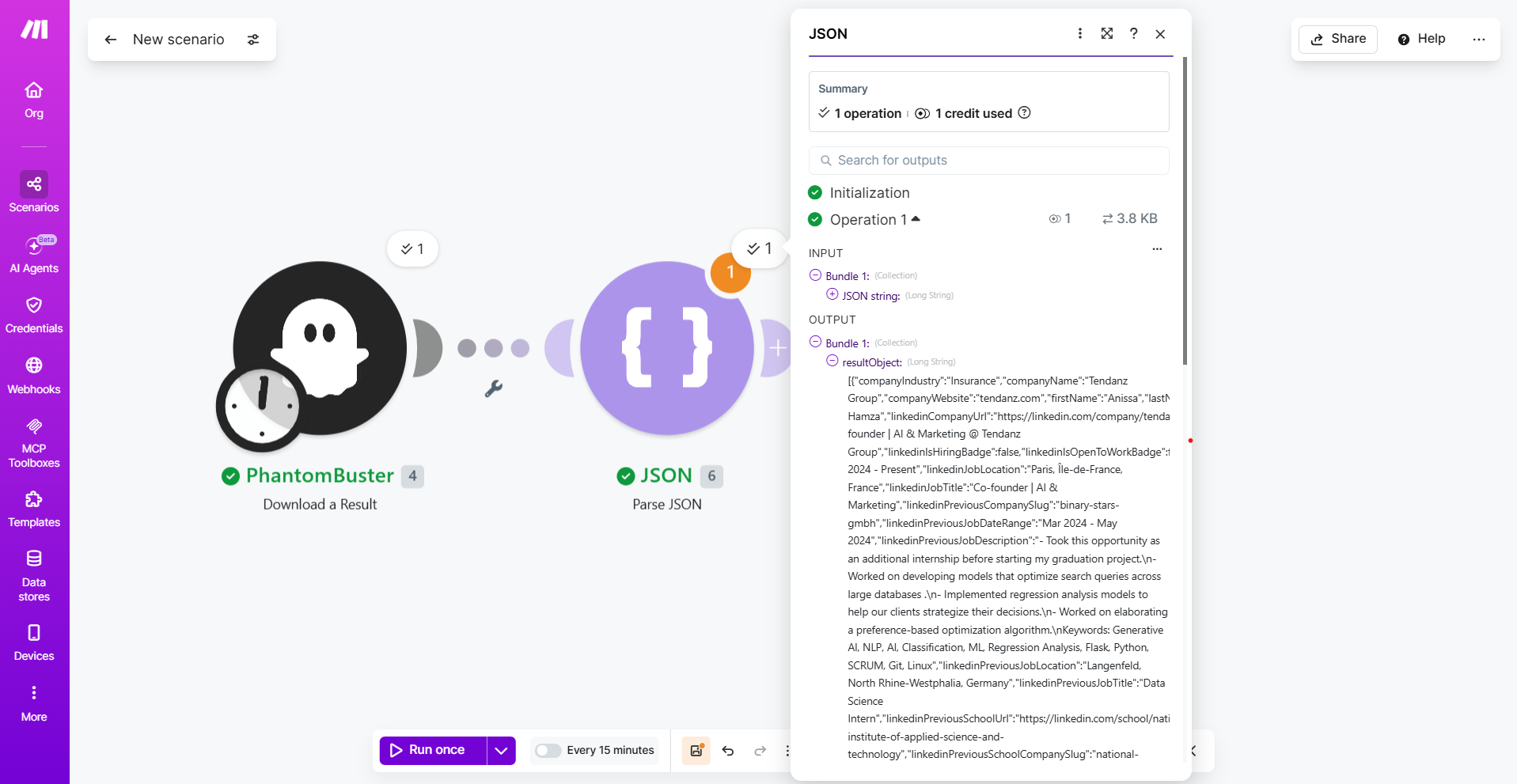The height and width of the screenshot is (784, 1517).
Task: Collapse the resultObject output entry
Action: coord(832,361)
